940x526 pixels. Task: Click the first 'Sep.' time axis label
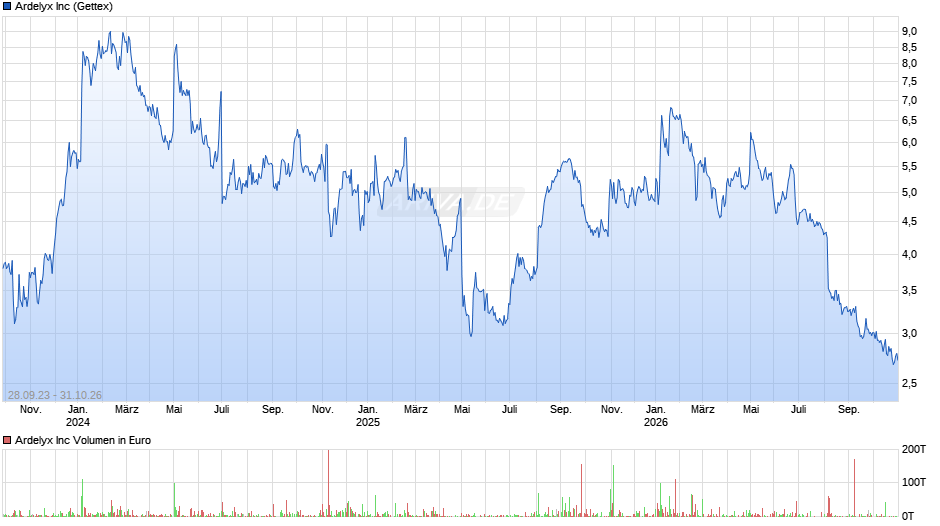tap(273, 410)
